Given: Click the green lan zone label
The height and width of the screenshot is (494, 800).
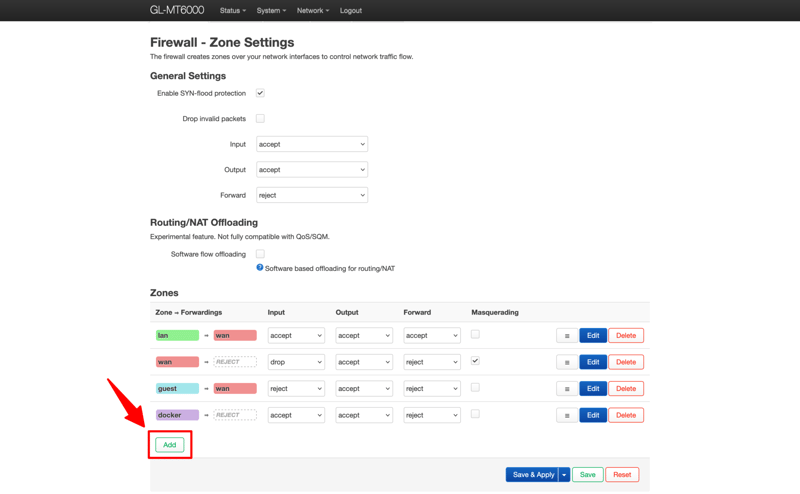Looking at the screenshot, I should pyautogui.click(x=177, y=336).
